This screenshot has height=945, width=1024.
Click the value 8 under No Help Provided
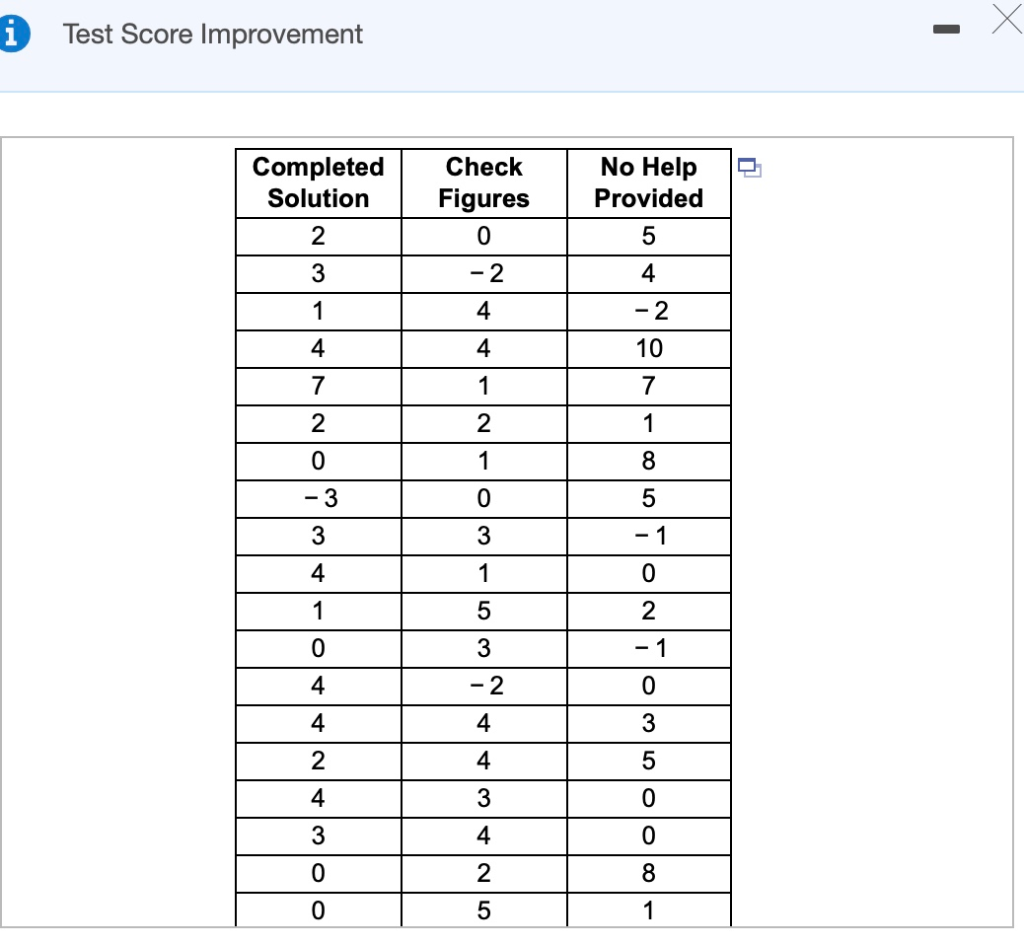(x=648, y=461)
